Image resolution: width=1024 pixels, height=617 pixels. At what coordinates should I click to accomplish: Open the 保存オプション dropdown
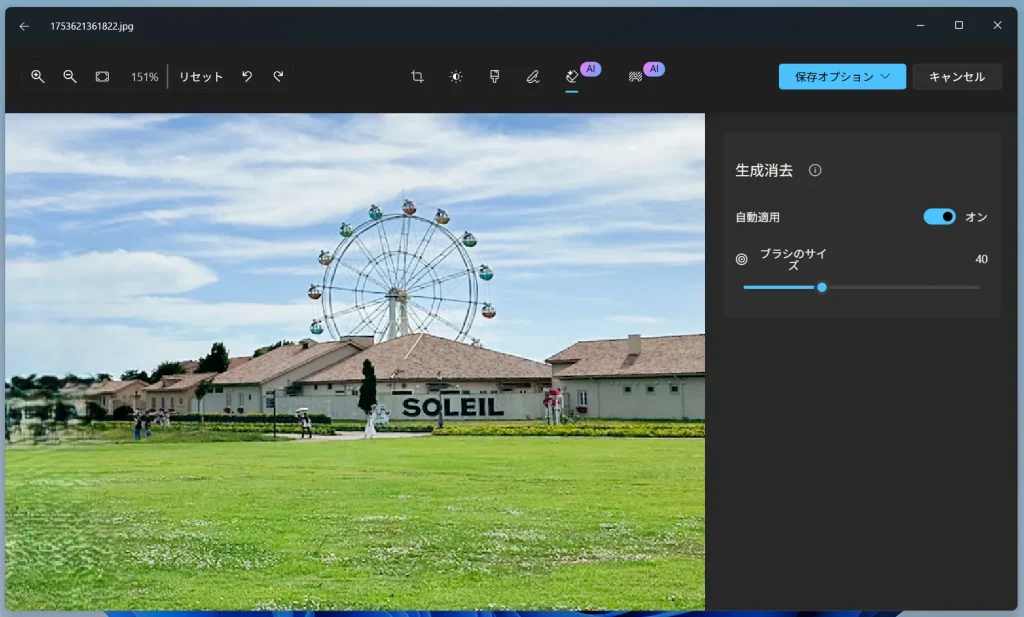842,76
